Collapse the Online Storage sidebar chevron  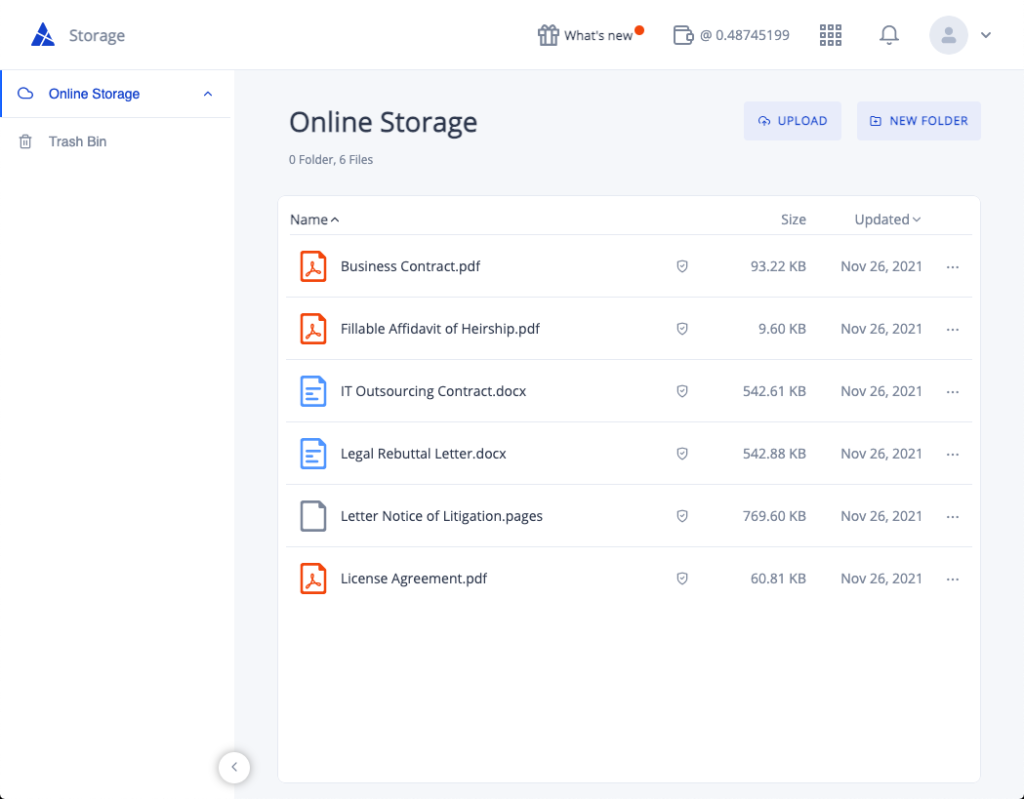point(208,94)
